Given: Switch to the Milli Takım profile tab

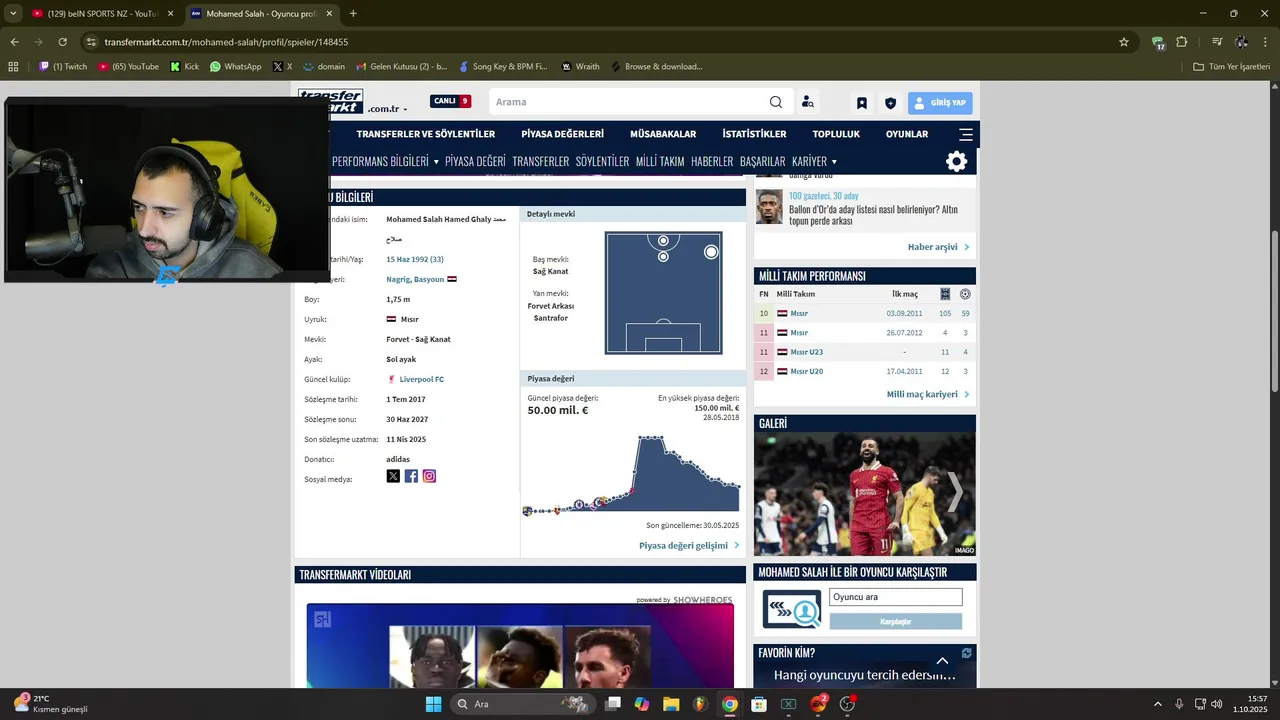Looking at the screenshot, I should coord(660,161).
